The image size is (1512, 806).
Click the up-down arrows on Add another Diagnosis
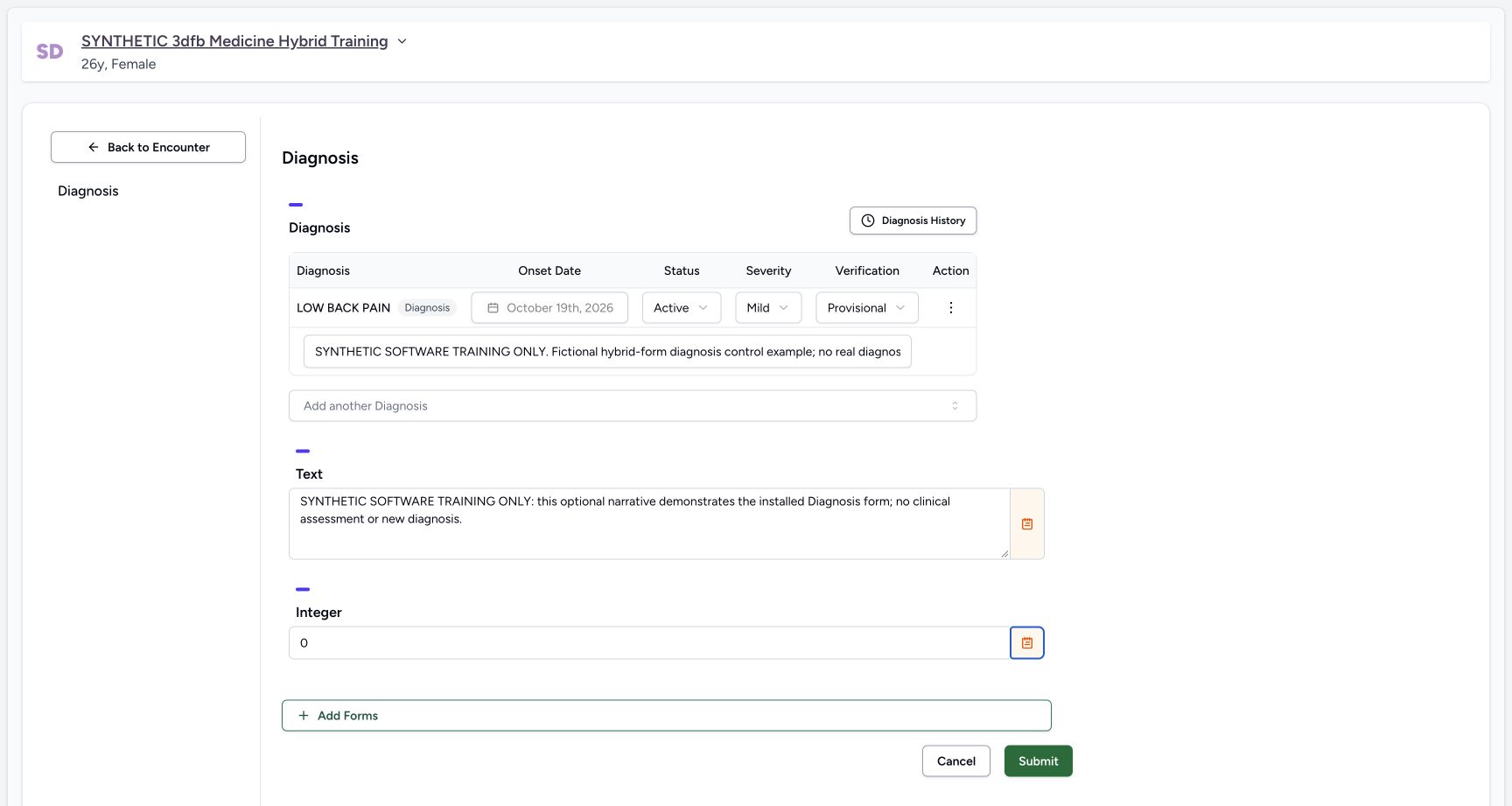(x=955, y=406)
